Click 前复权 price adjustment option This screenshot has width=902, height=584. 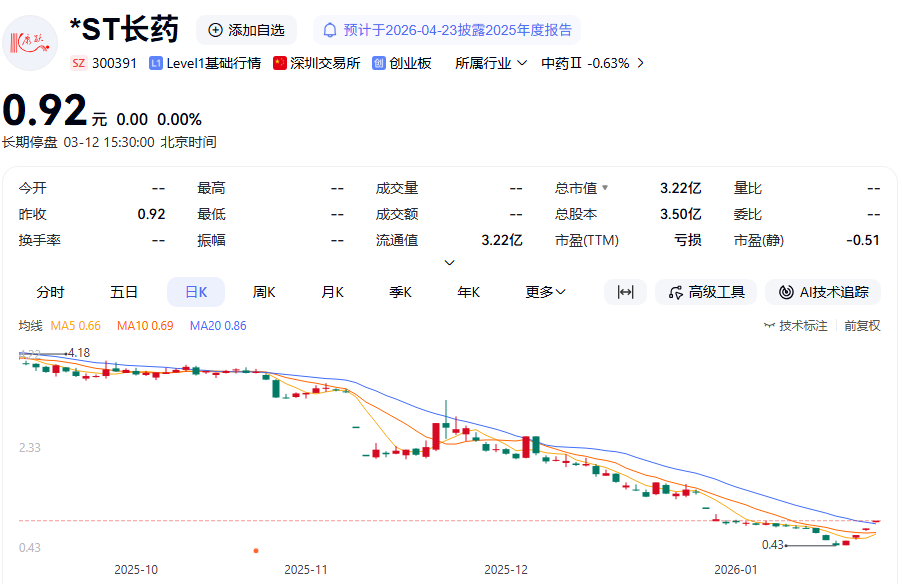[862, 326]
